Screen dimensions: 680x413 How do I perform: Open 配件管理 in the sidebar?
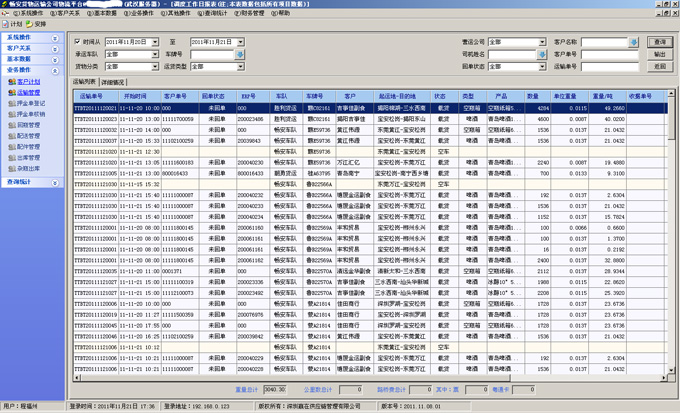(29, 147)
